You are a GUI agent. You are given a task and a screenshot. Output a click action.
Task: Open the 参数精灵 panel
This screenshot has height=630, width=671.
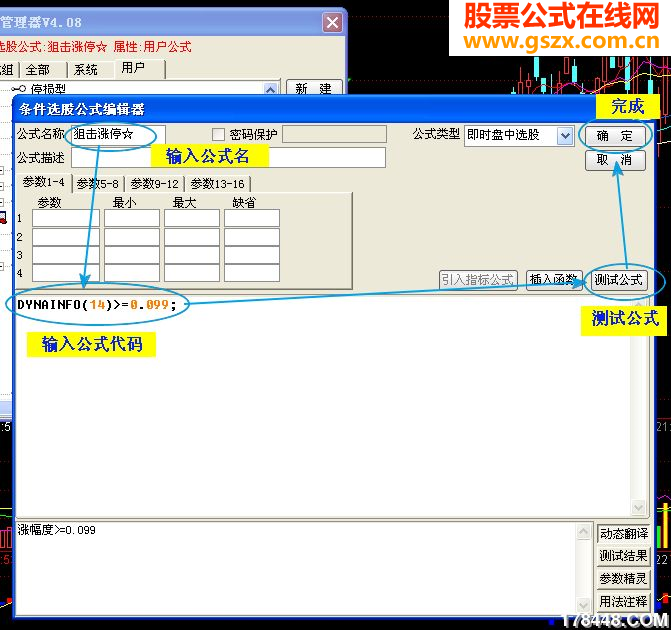[623, 579]
